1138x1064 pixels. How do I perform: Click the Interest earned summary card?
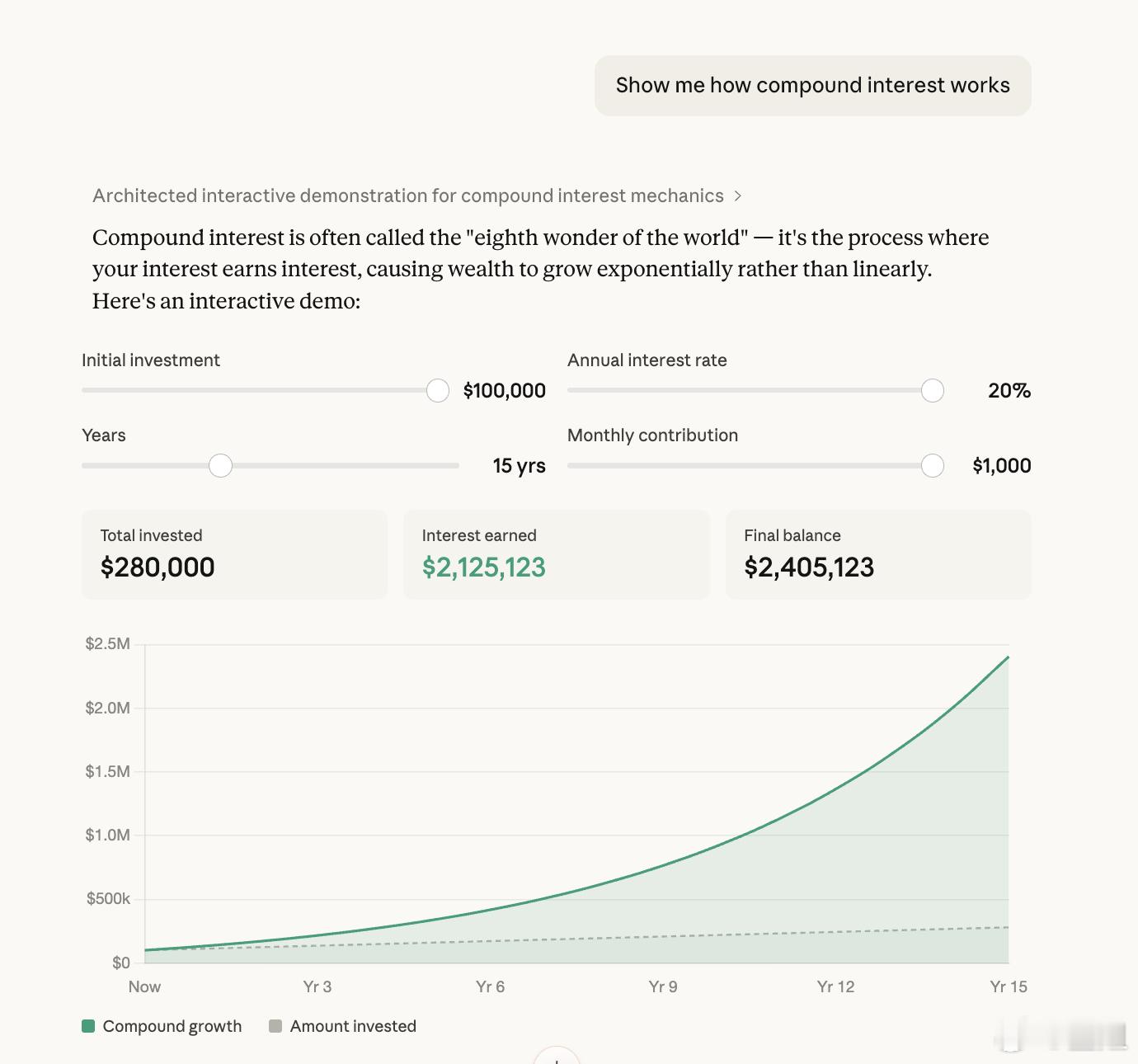coord(556,554)
